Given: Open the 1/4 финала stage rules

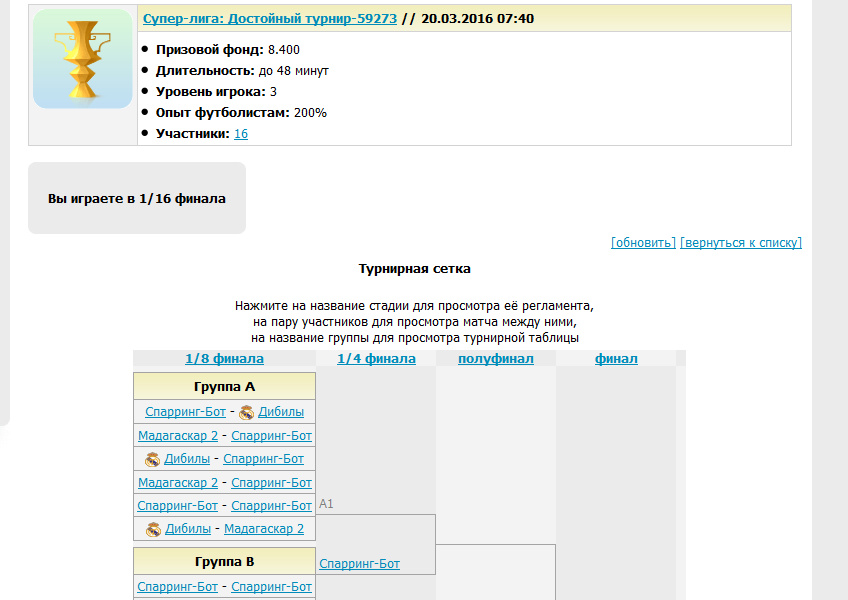Looking at the screenshot, I should (x=376, y=359).
